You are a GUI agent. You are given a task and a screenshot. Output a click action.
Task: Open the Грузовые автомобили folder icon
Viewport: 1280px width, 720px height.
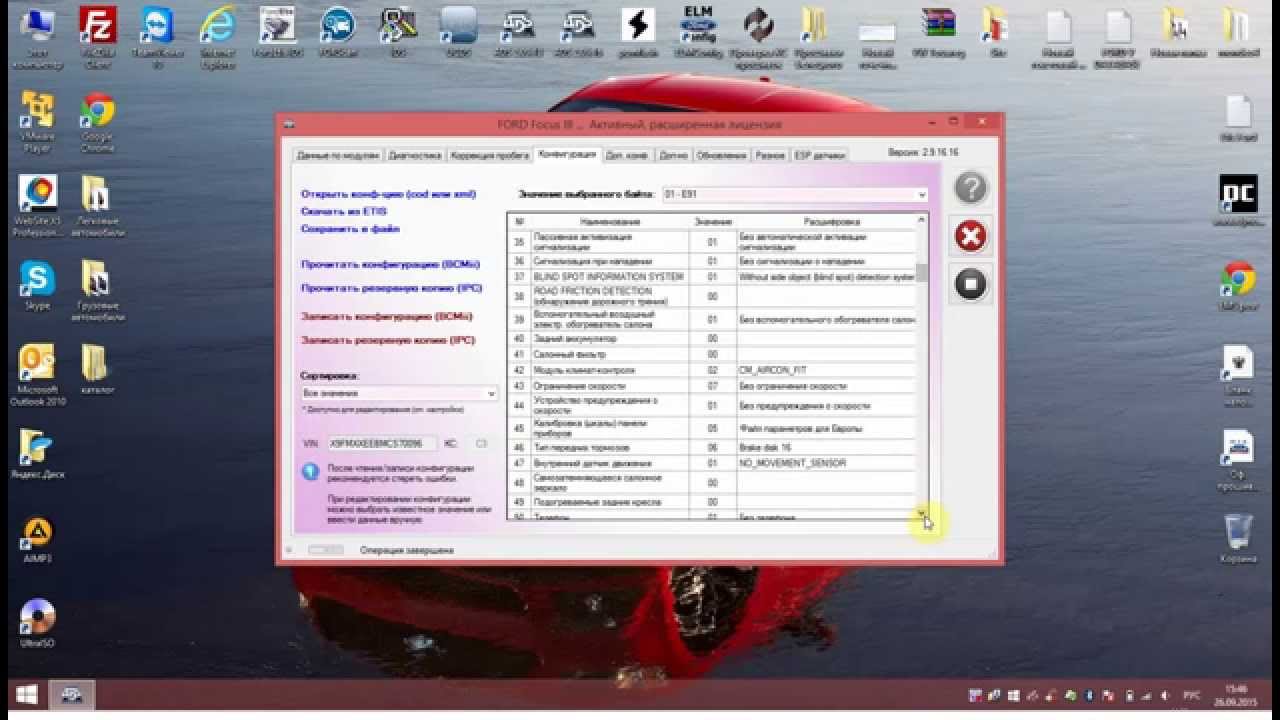pyautogui.click(x=98, y=292)
